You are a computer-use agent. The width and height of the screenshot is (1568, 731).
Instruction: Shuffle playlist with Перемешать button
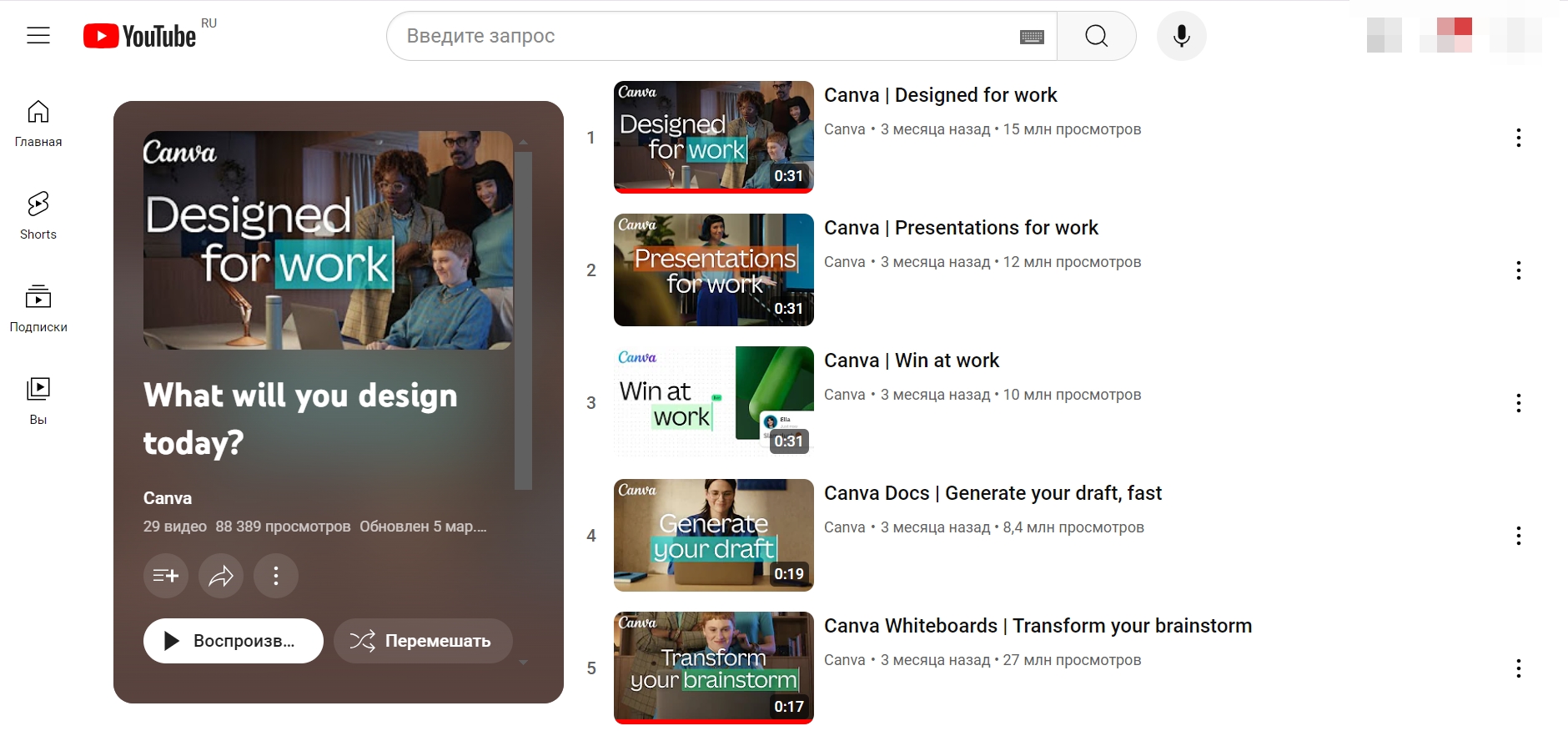pos(423,641)
